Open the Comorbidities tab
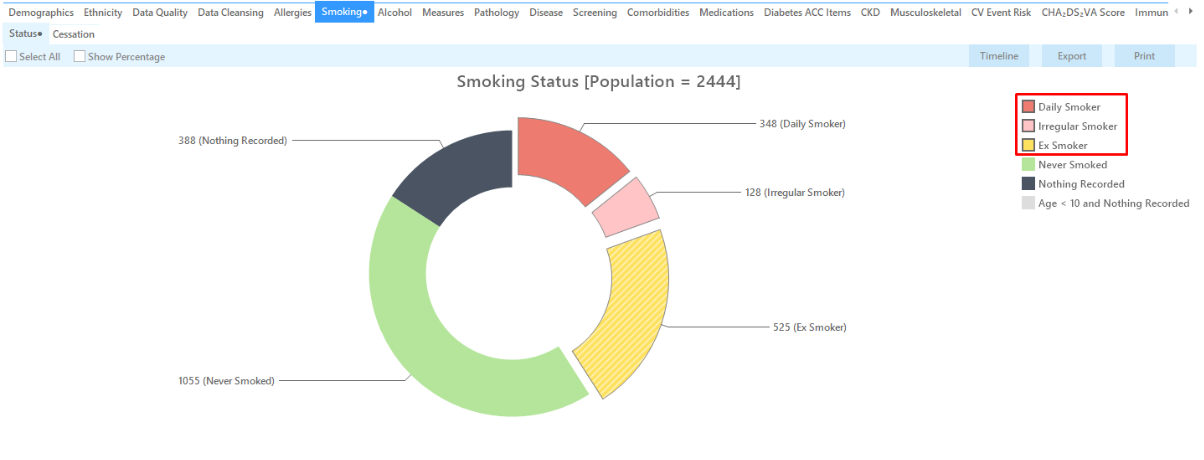The width and height of the screenshot is (1204, 460). click(x=658, y=13)
